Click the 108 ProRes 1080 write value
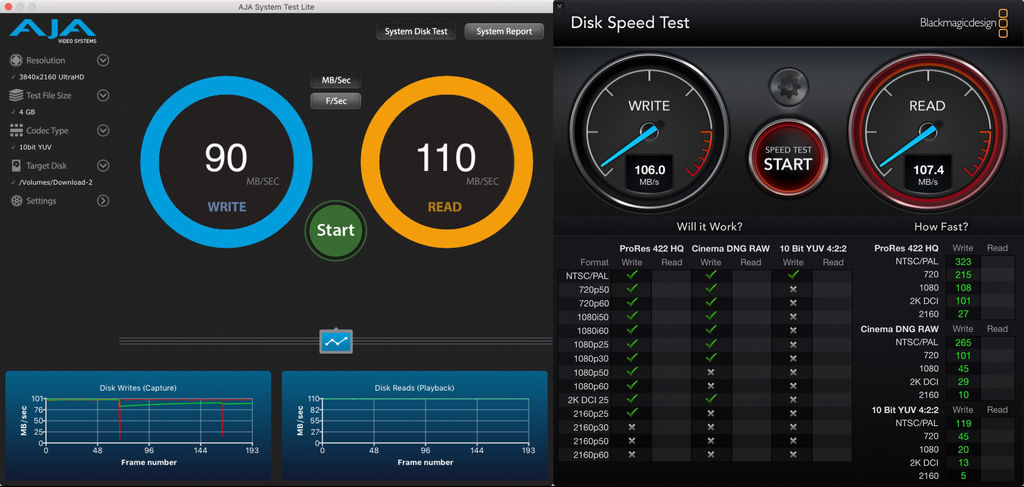This screenshot has width=1024, height=487. [963, 288]
